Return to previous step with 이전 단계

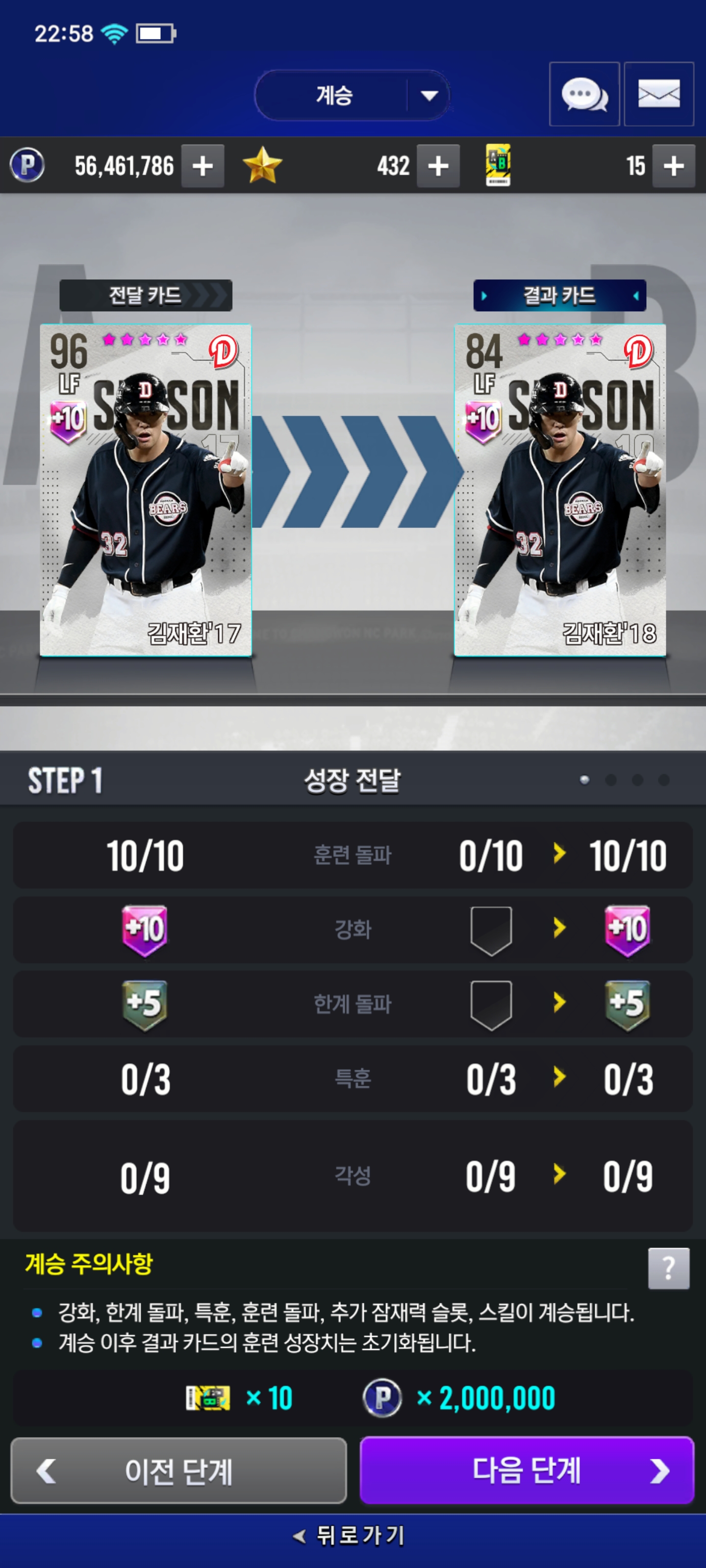coord(178,1470)
